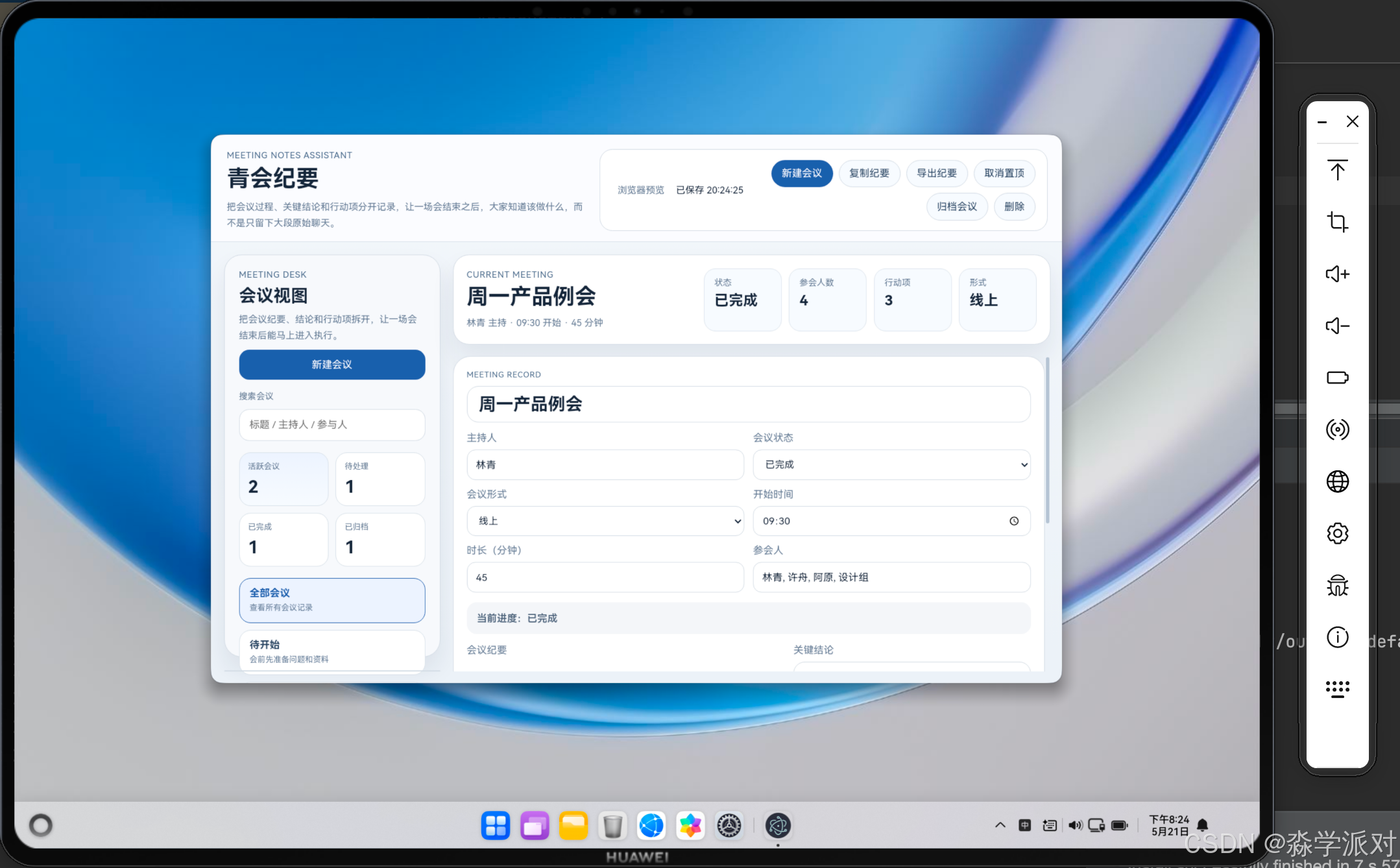Click the 开始时间 field showing 09:30
The image size is (1400, 868).
click(891, 521)
